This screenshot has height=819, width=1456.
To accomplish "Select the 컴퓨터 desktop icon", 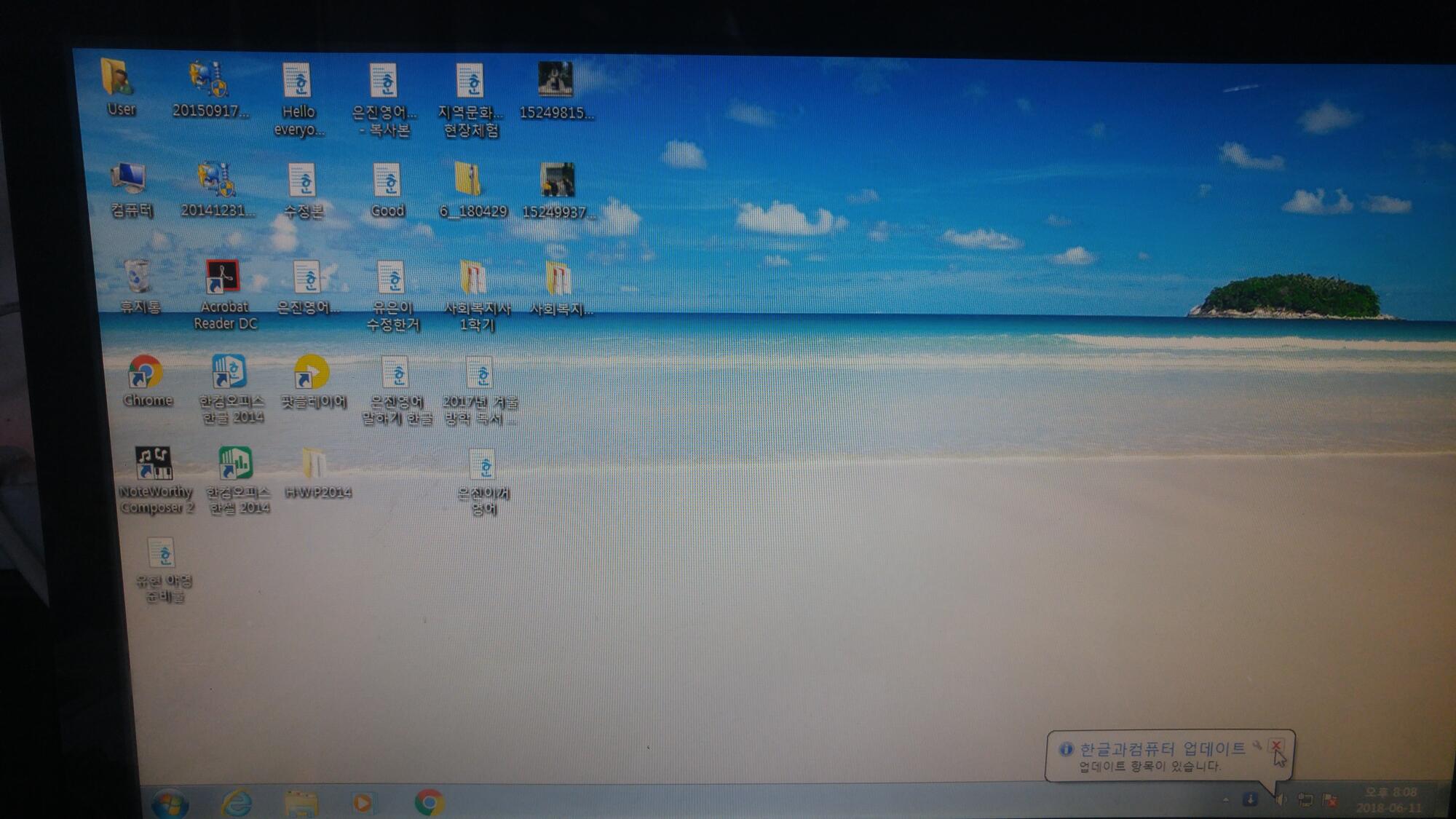I will pyautogui.click(x=129, y=180).
